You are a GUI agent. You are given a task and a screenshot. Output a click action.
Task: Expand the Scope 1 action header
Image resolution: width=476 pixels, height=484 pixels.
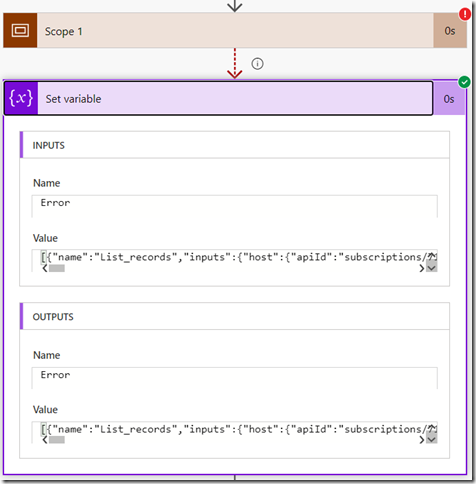pyautogui.click(x=235, y=31)
